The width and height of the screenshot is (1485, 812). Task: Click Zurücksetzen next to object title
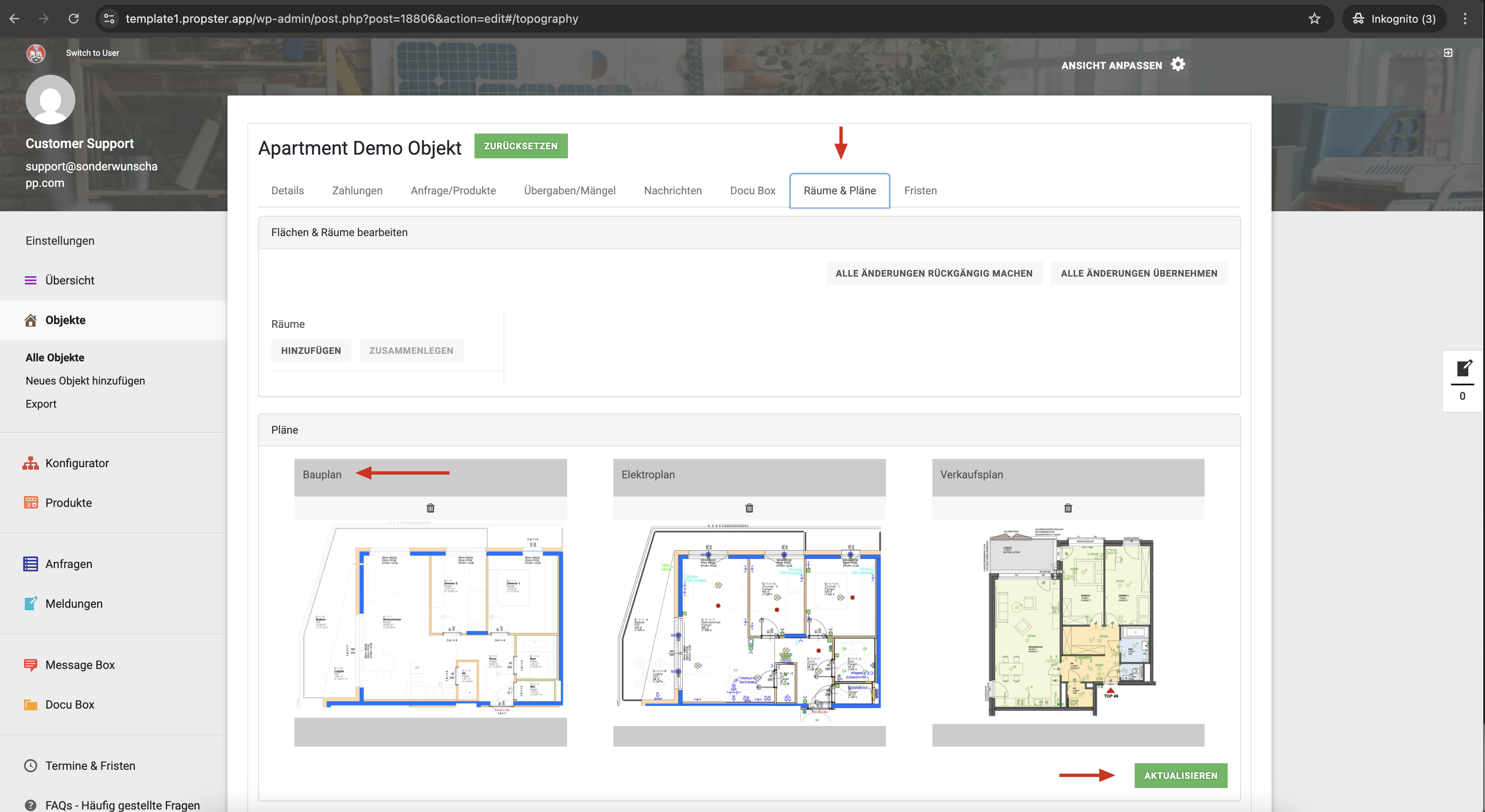click(x=520, y=146)
